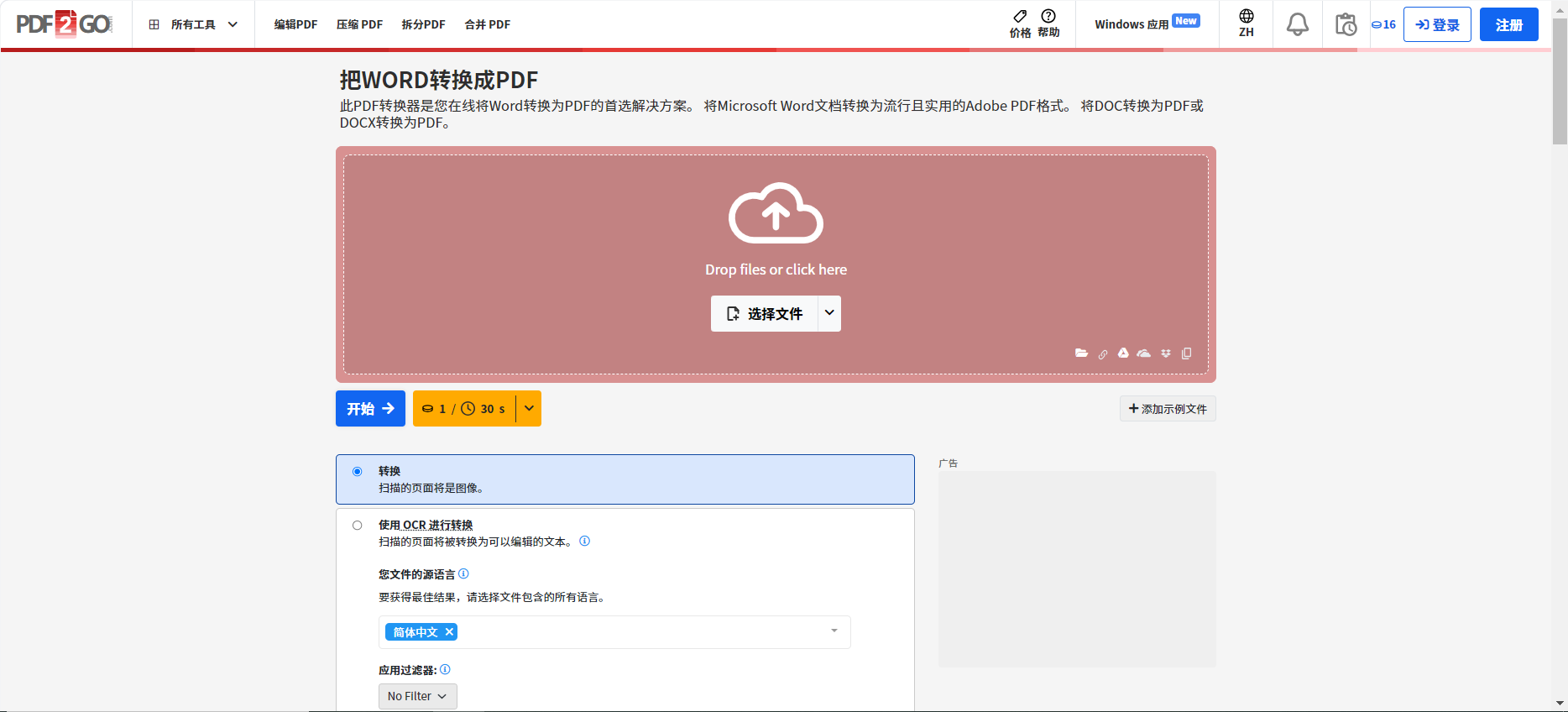
Task: Expand the orange credits dropdown arrow
Action: click(529, 409)
